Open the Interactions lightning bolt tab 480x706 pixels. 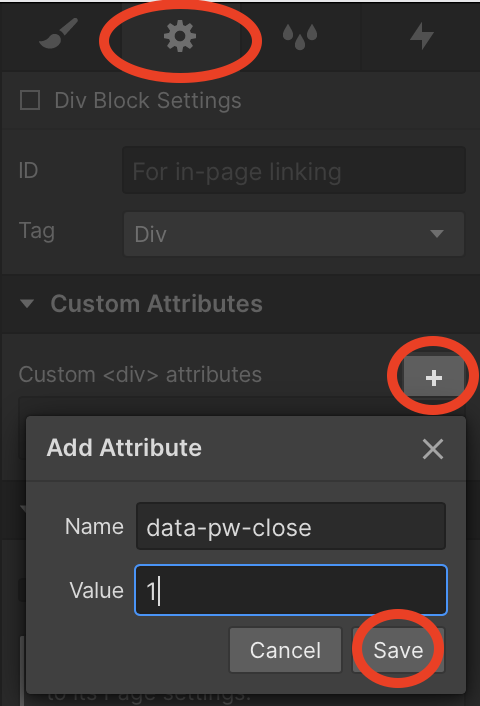(x=422, y=36)
